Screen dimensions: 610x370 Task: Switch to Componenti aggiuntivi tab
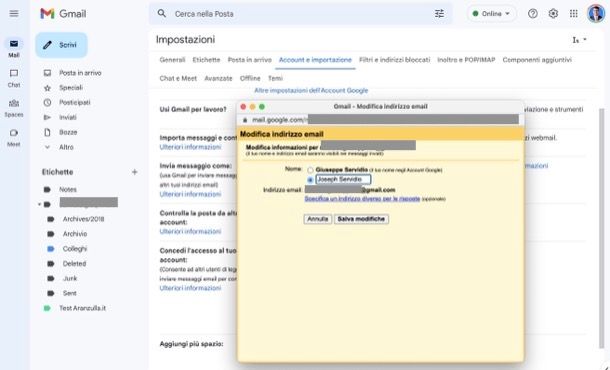tap(537, 60)
